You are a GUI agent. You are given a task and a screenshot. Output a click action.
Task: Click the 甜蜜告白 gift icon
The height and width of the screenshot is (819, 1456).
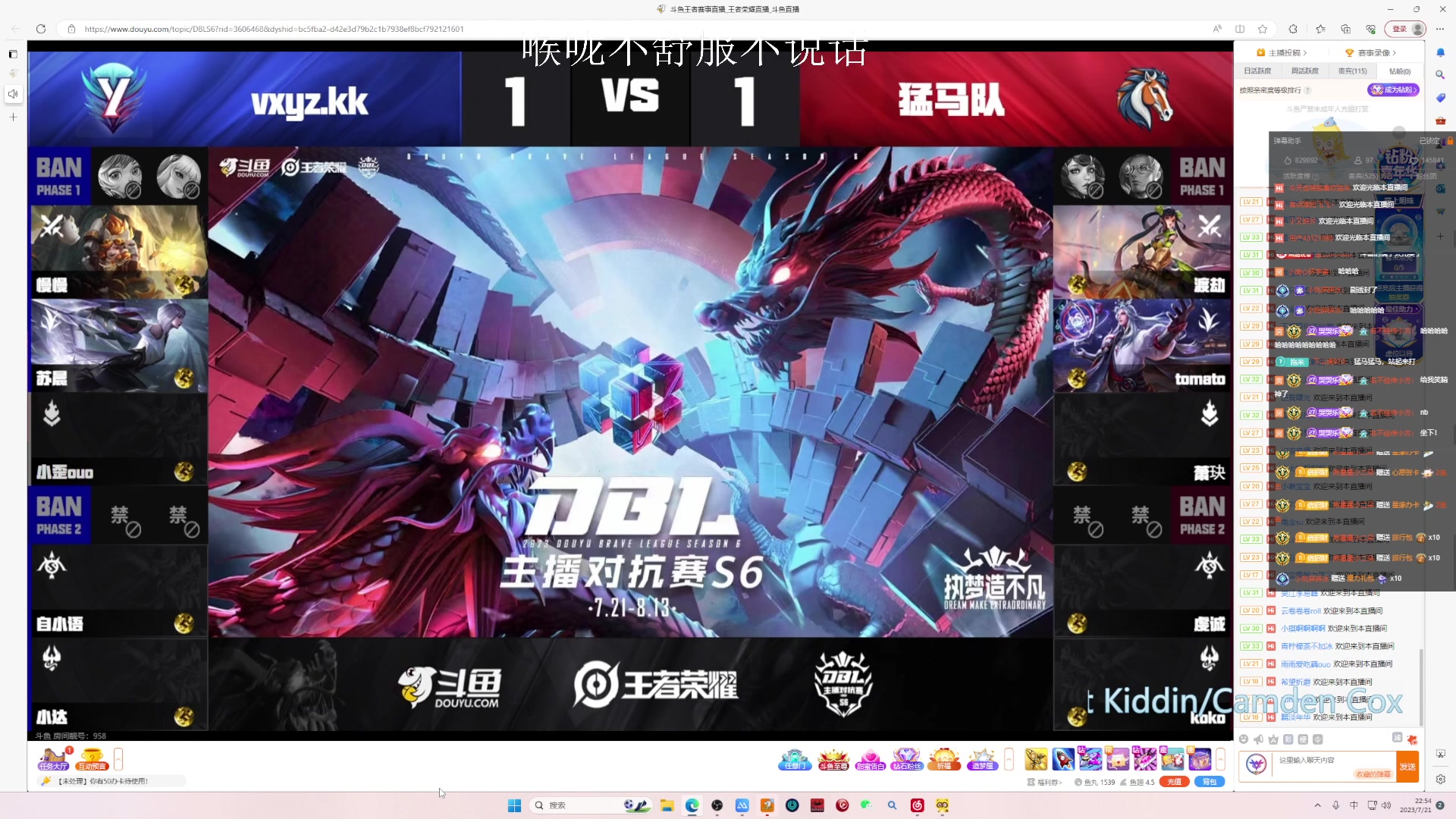(870, 759)
